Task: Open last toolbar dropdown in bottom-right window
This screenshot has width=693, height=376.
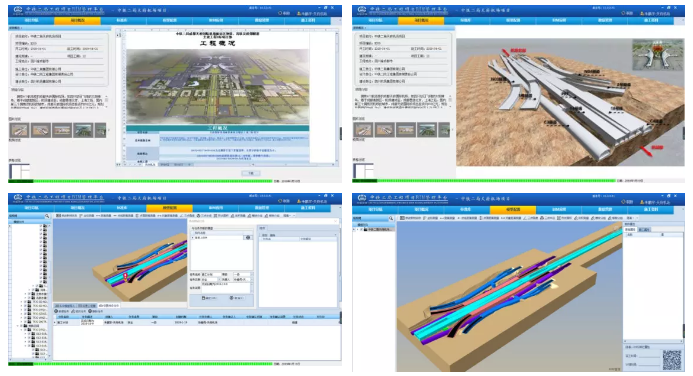Action: pyautogui.click(x=631, y=218)
